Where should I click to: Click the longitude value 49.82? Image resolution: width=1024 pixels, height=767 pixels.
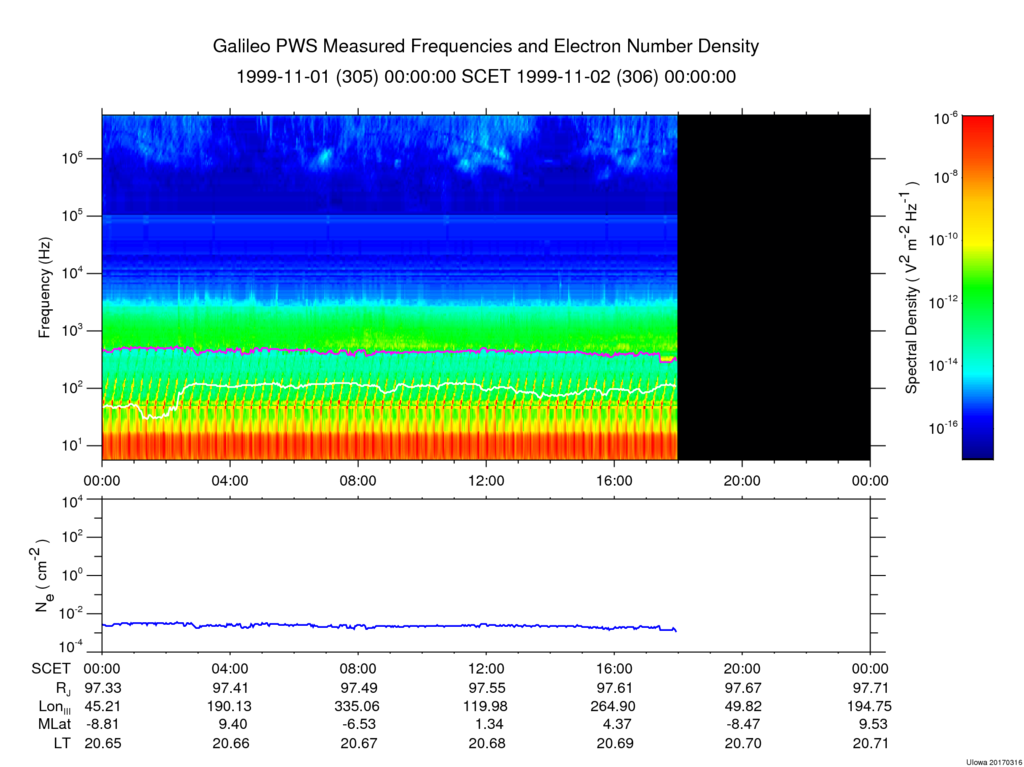(743, 706)
